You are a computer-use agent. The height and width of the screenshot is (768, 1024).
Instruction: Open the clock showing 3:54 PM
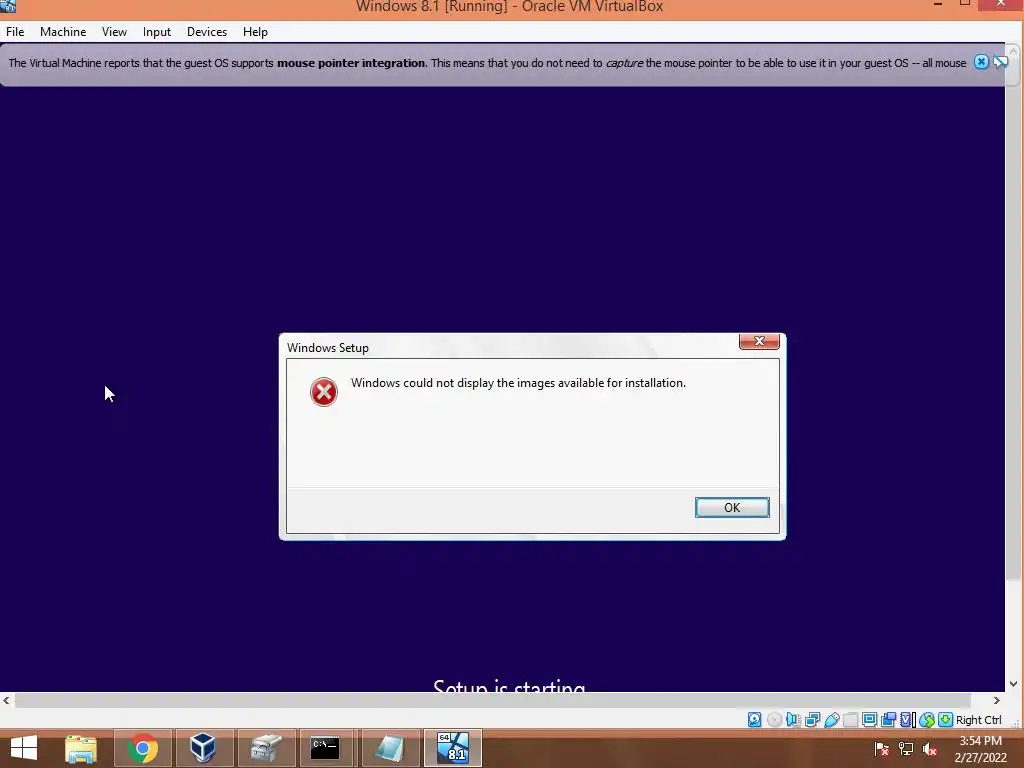click(980, 749)
